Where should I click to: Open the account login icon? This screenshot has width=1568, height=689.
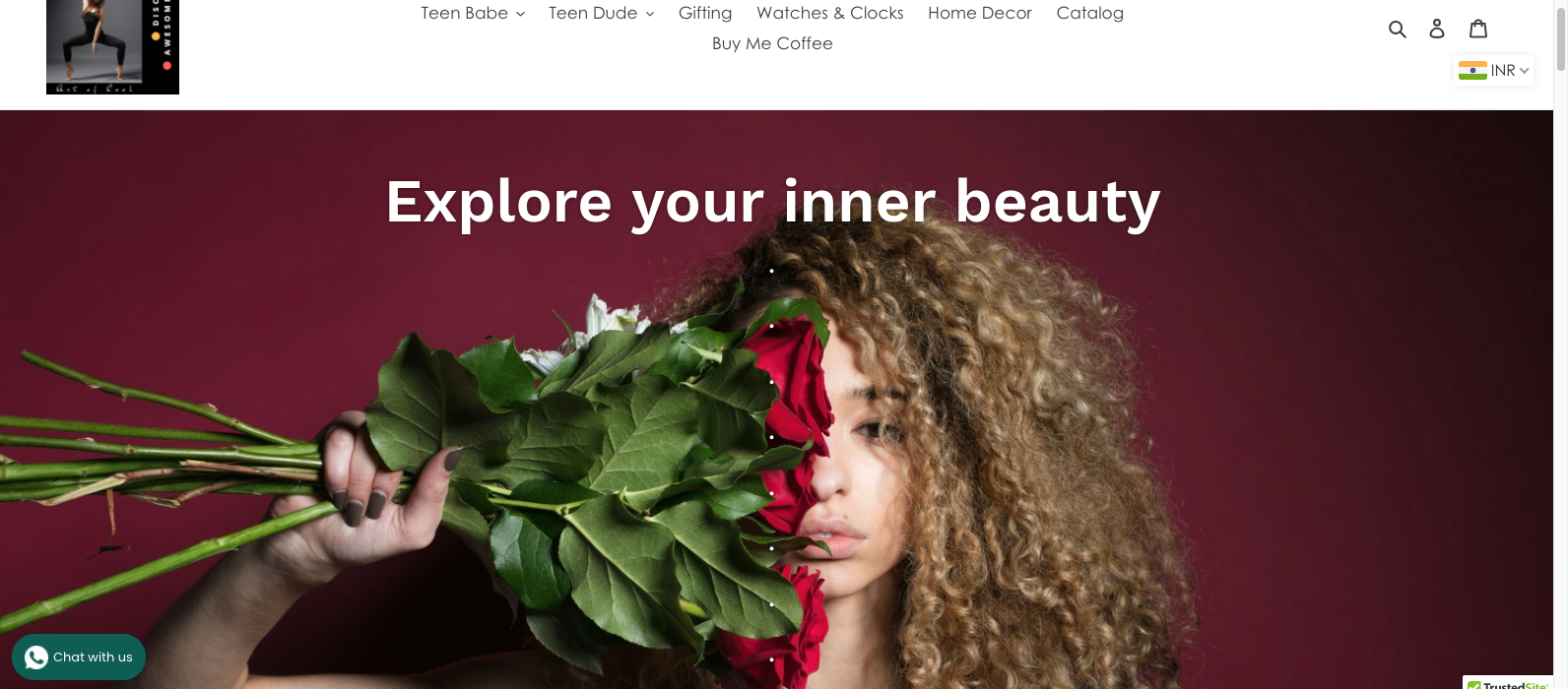click(1437, 29)
